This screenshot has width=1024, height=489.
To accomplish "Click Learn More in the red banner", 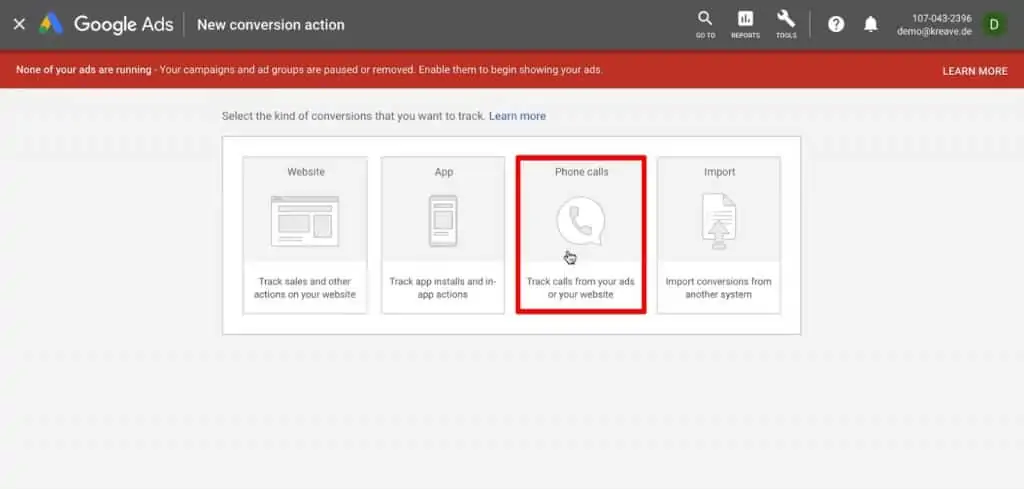I will pyautogui.click(x=975, y=71).
